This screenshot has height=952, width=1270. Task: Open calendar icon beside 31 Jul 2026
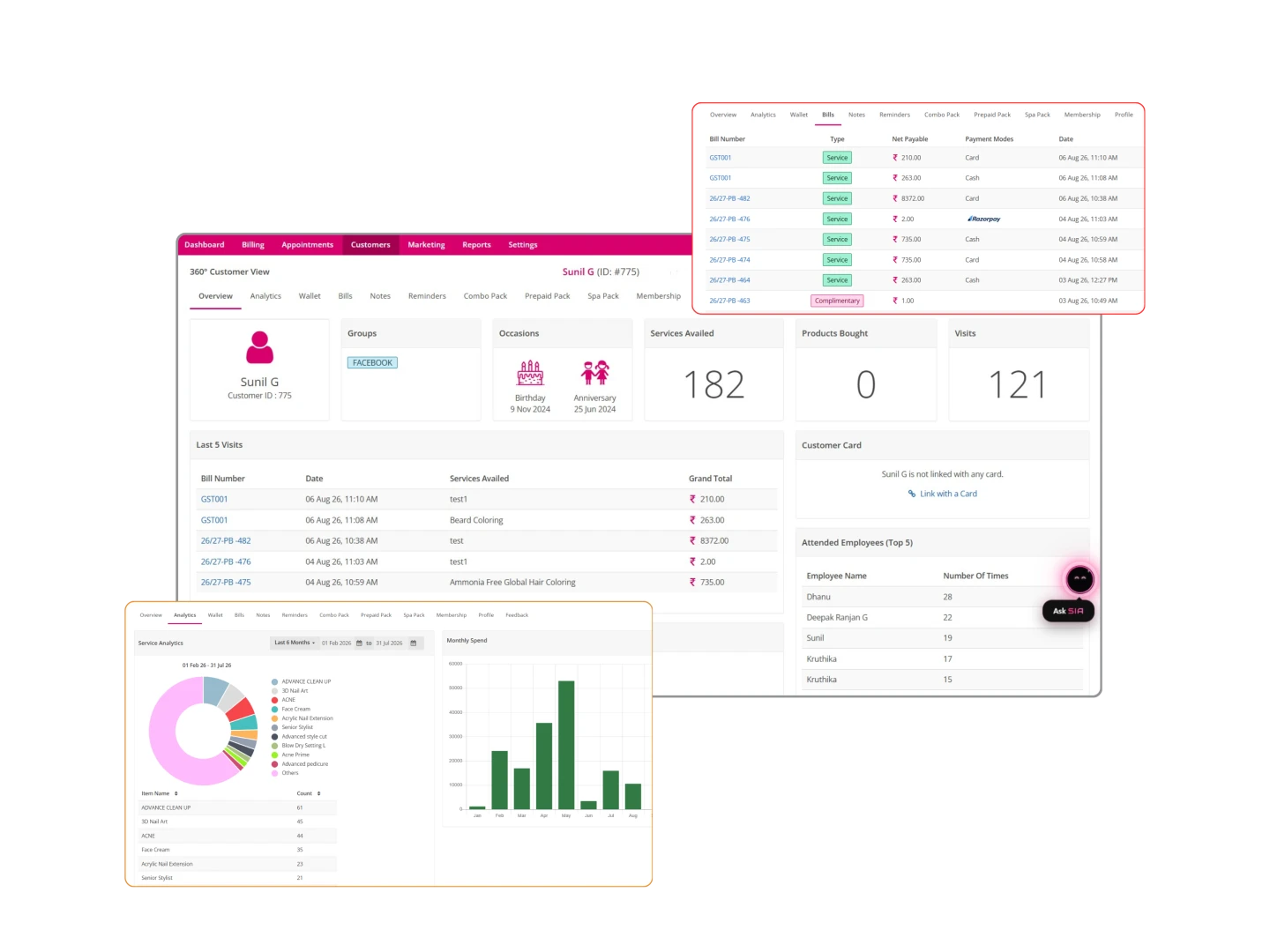413,643
